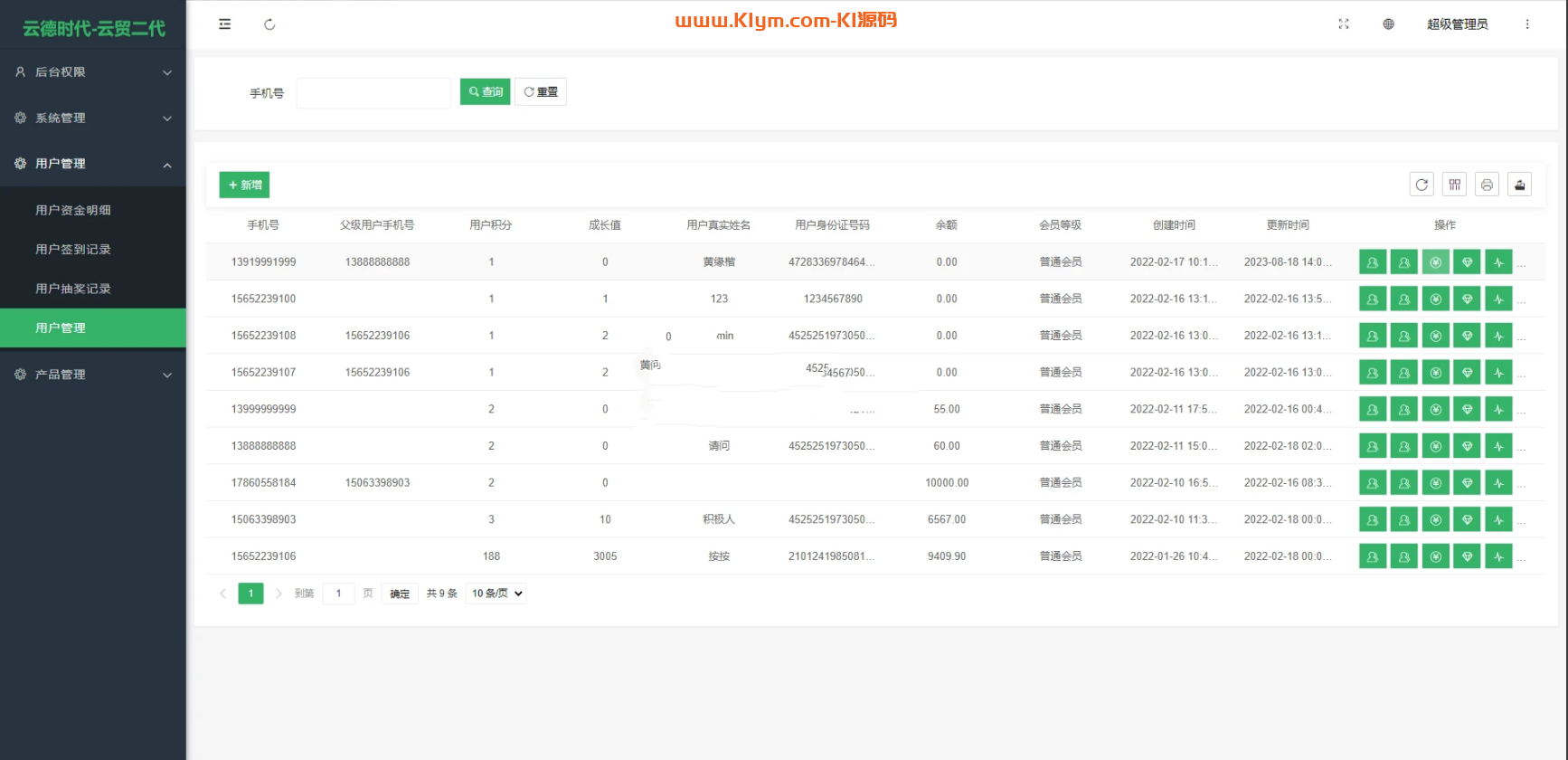1568x760 pixels.
Task: Click the 成长值 column header
Action: (x=605, y=225)
